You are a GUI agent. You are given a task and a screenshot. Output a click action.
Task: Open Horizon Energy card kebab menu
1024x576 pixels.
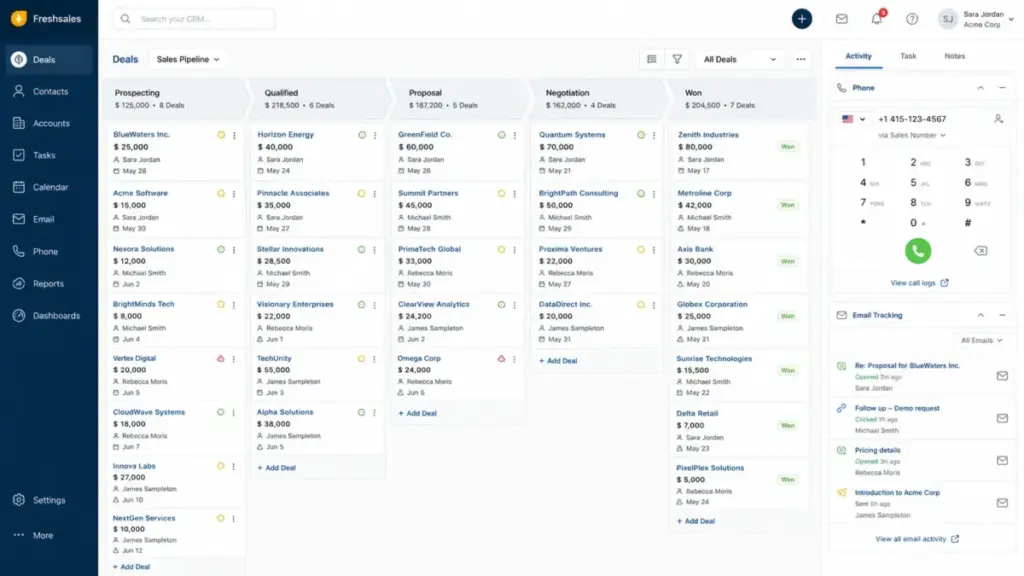[x=375, y=135]
